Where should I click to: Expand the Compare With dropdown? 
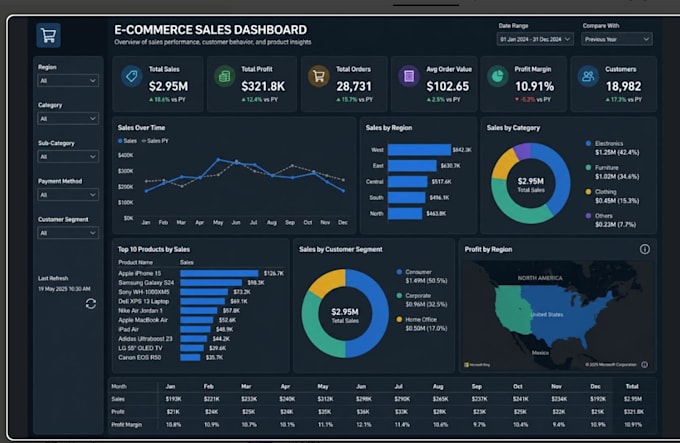point(616,39)
